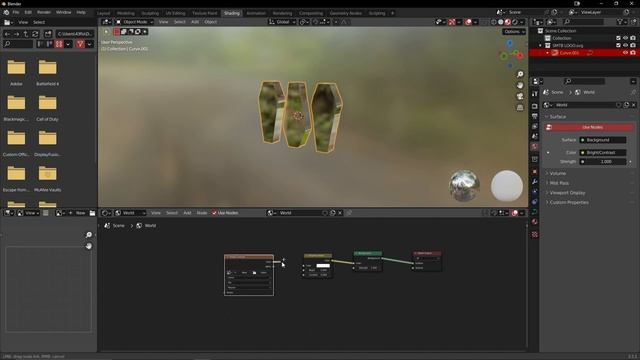Viewport: 640px width, 360px height.
Task: Open World properties tab
Action: [x=535, y=147]
